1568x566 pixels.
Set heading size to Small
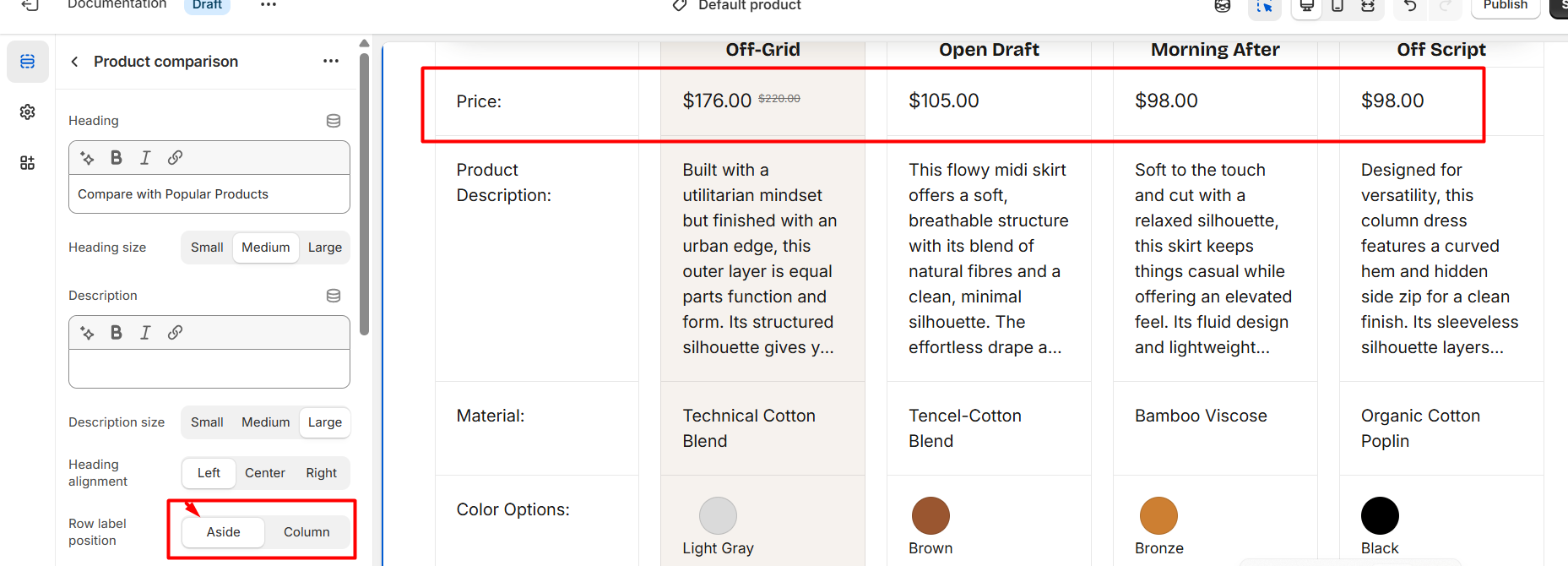(207, 248)
